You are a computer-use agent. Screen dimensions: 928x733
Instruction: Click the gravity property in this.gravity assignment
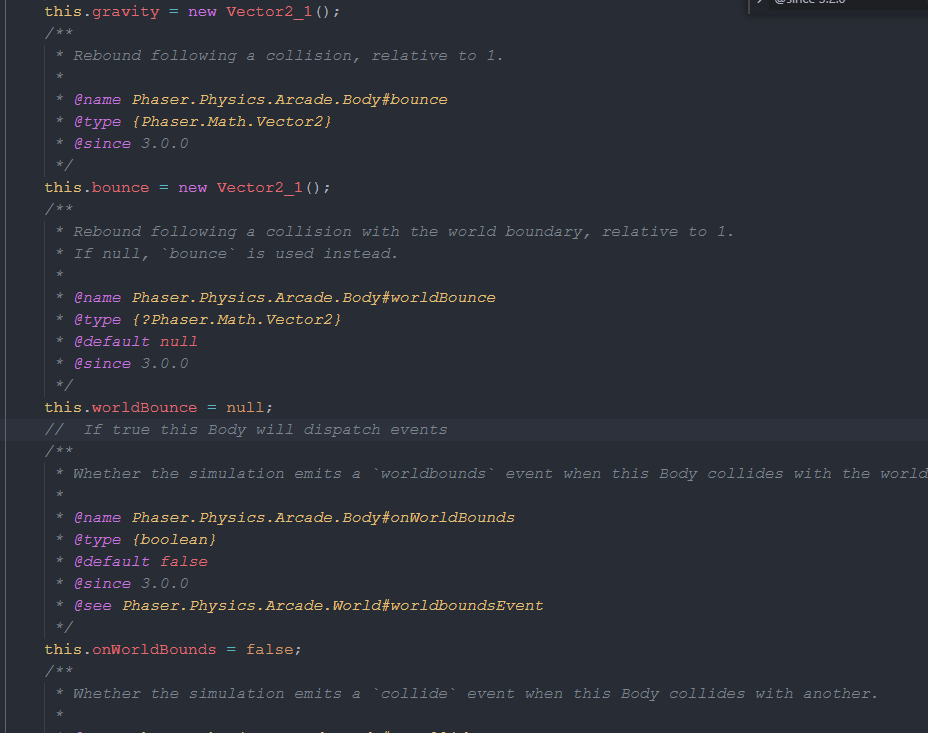[x=125, y=12]
